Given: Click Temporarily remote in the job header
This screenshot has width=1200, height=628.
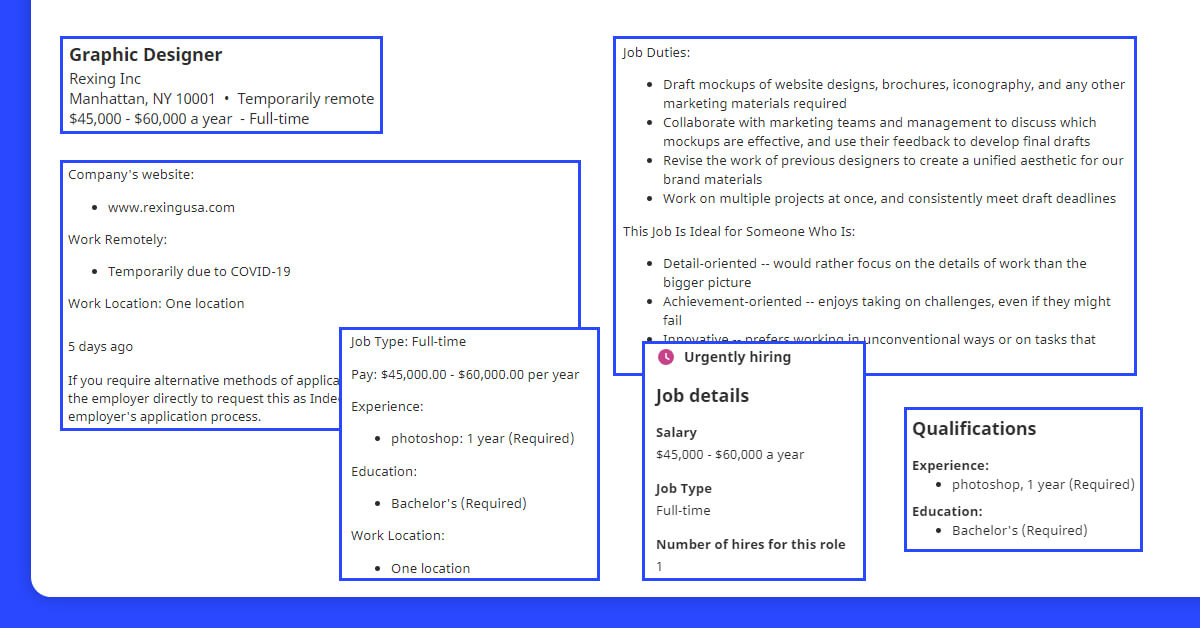Looking at the screenshot, I should click(x=306, y=99).
